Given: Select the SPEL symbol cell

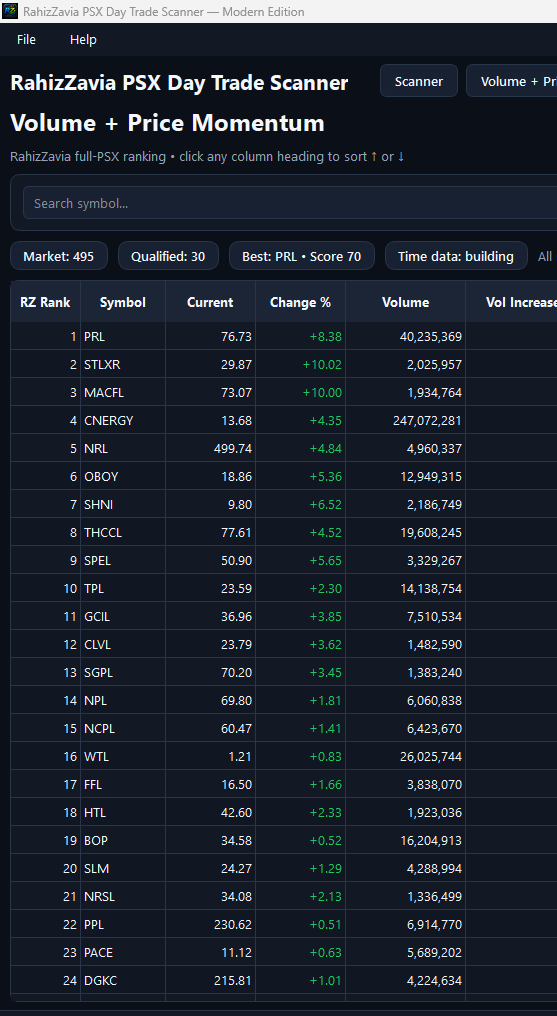Looking at the screenshot, I should pos(122,560).
